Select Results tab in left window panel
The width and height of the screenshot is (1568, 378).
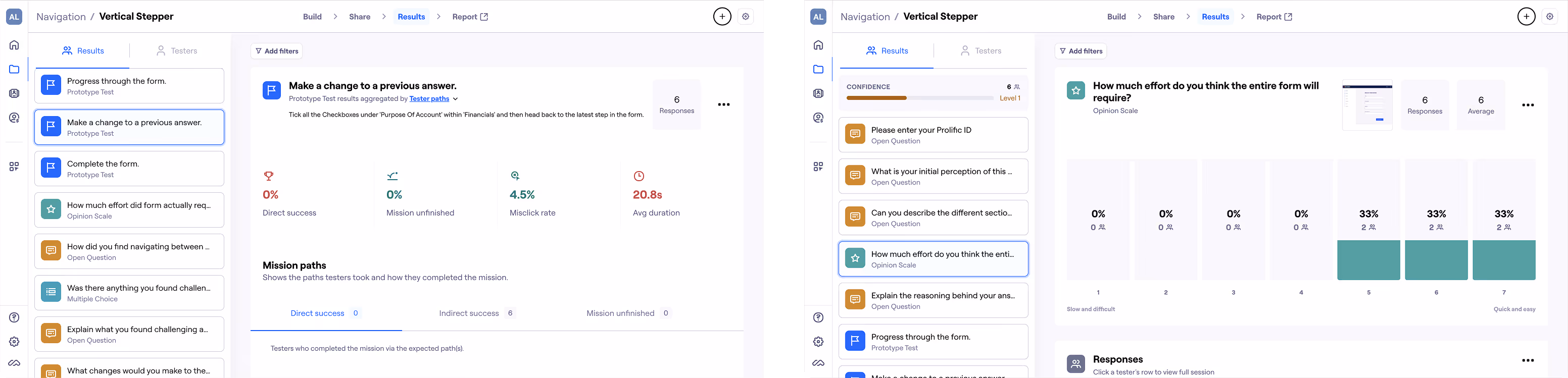click(83, 51)
